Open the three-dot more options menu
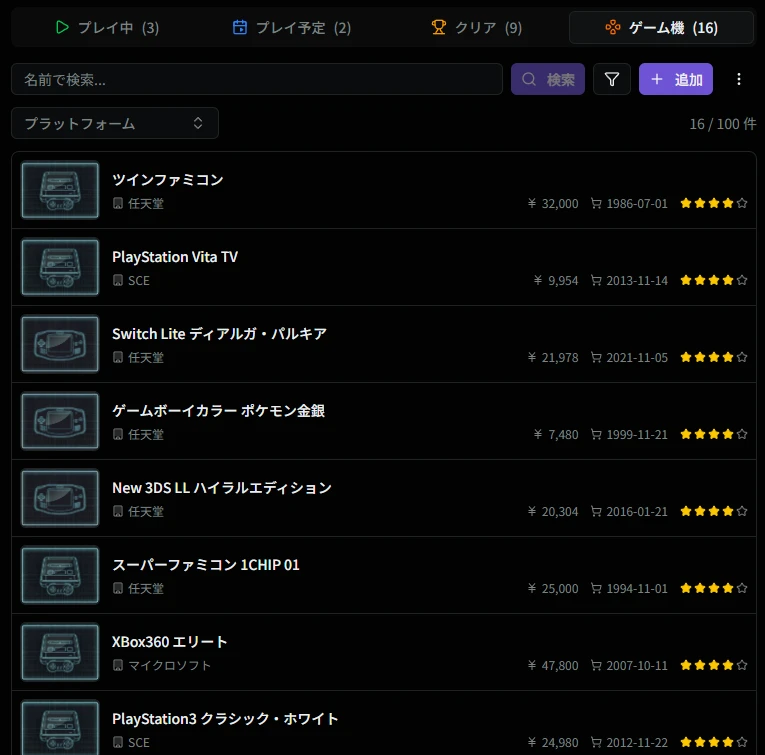Viewport: 765px width, 755px height. pyautogui.click(x=739, y=79)
